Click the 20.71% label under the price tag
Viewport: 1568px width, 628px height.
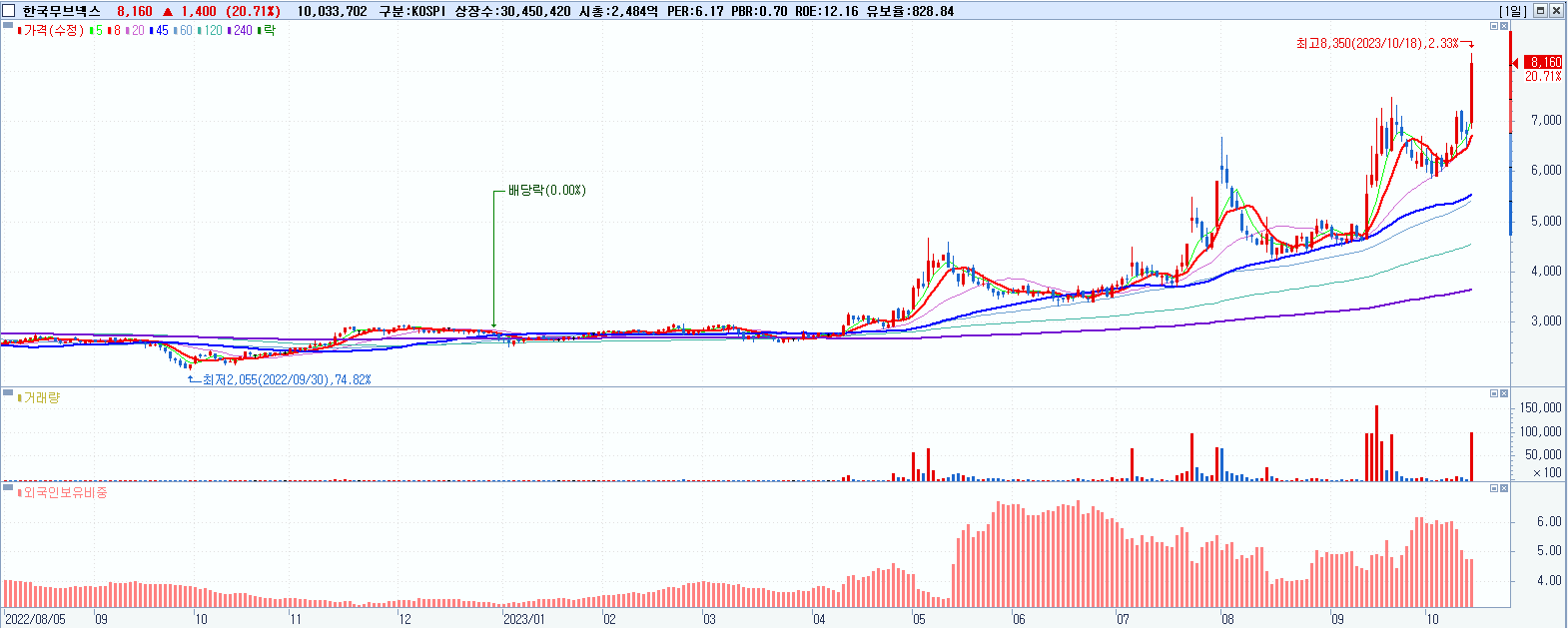coord(1543,76)
